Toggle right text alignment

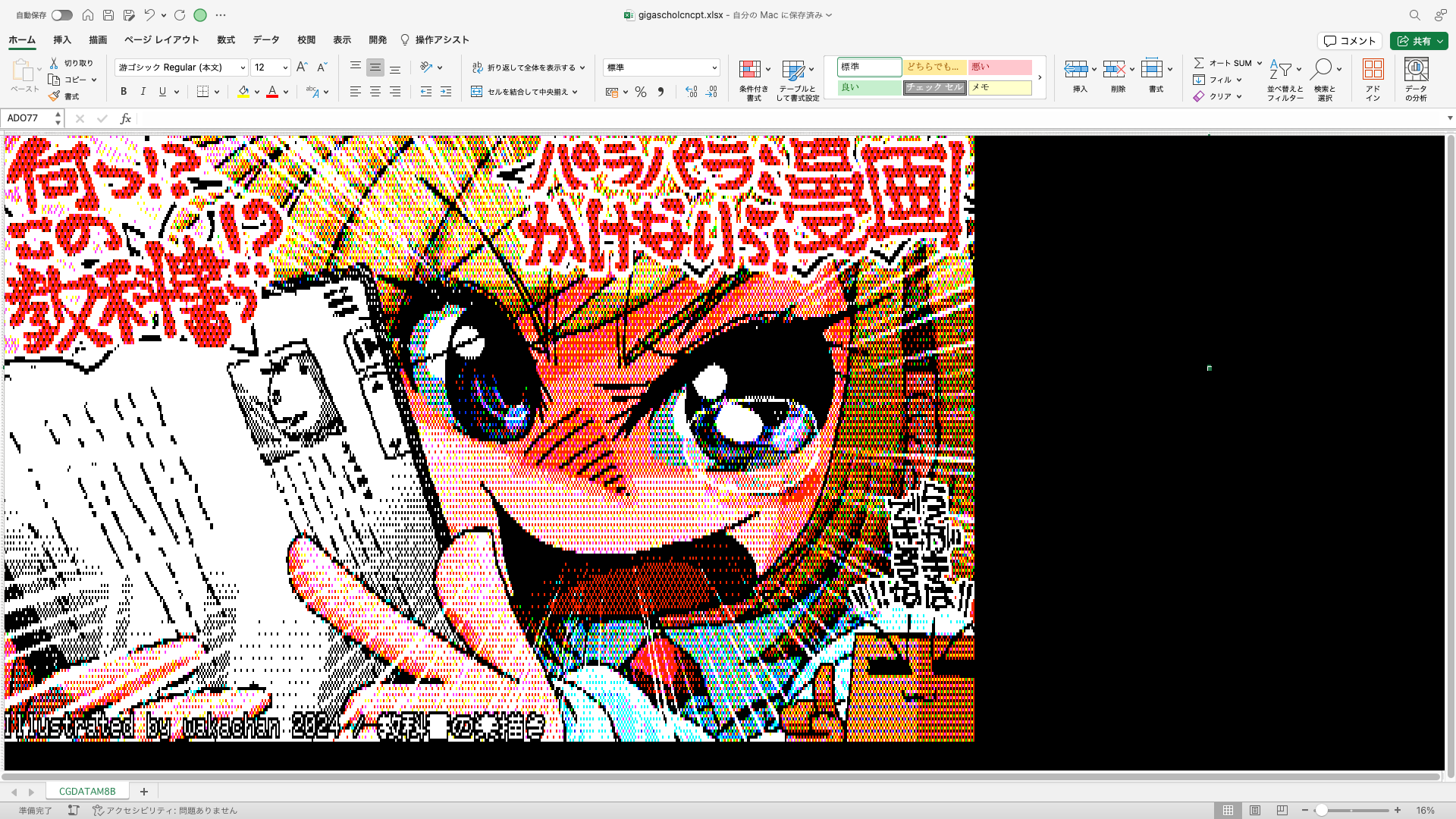coord(395,92)
